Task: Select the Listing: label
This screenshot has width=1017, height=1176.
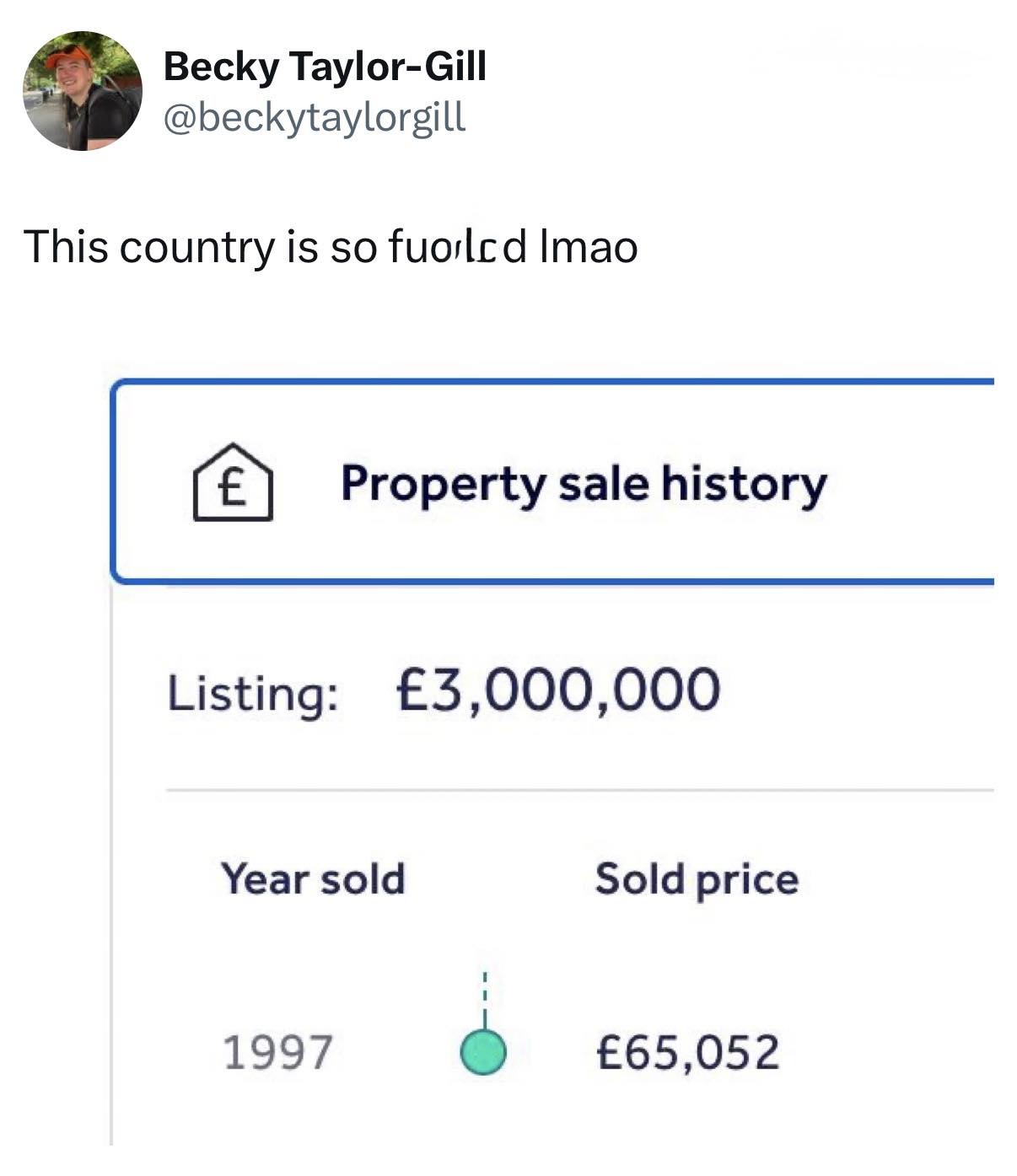Action: [253, 694]
